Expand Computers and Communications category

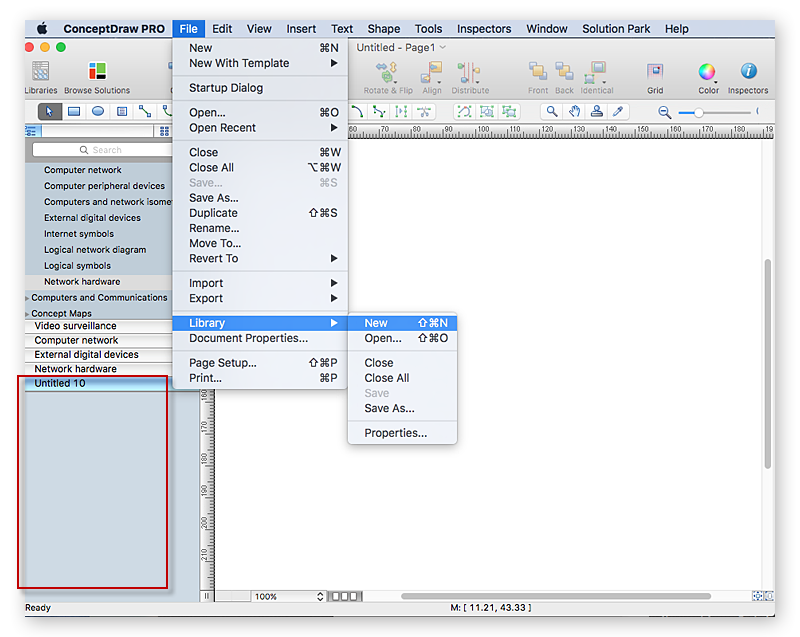pyautogui.click(x=28, y=298)
